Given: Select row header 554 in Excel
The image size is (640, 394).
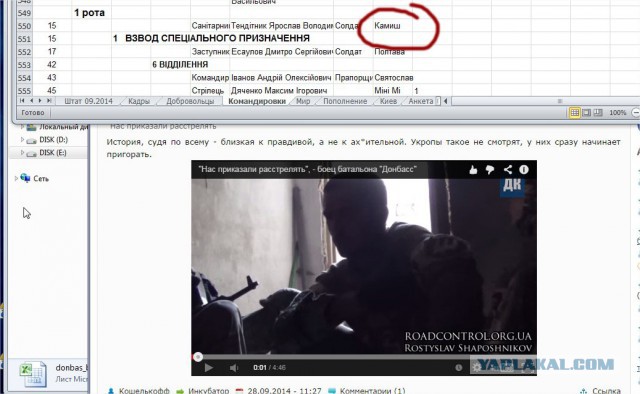Looking at the screenshot, I should coord(24,78).
